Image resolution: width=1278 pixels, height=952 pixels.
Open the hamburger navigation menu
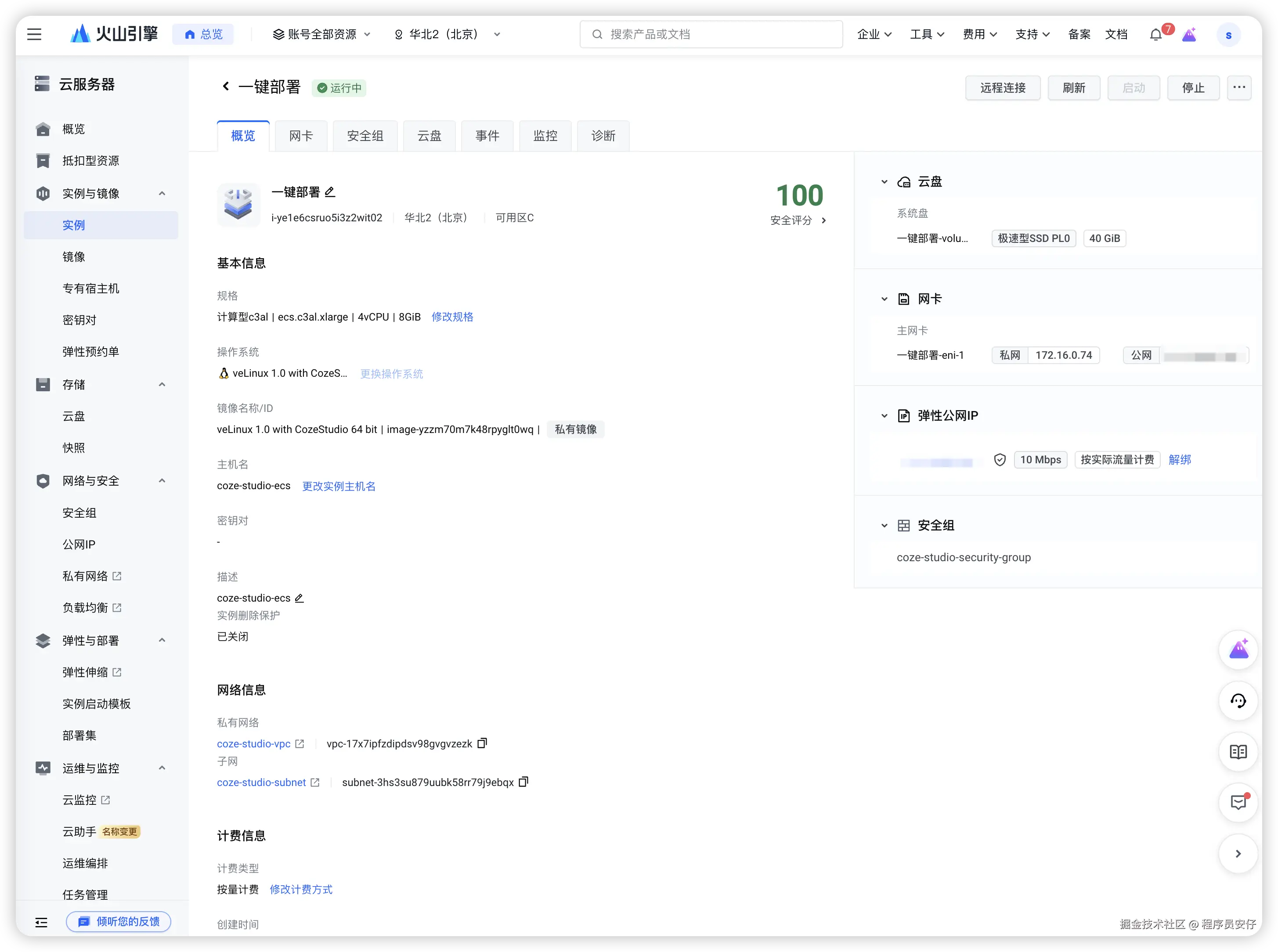[34, 35]
